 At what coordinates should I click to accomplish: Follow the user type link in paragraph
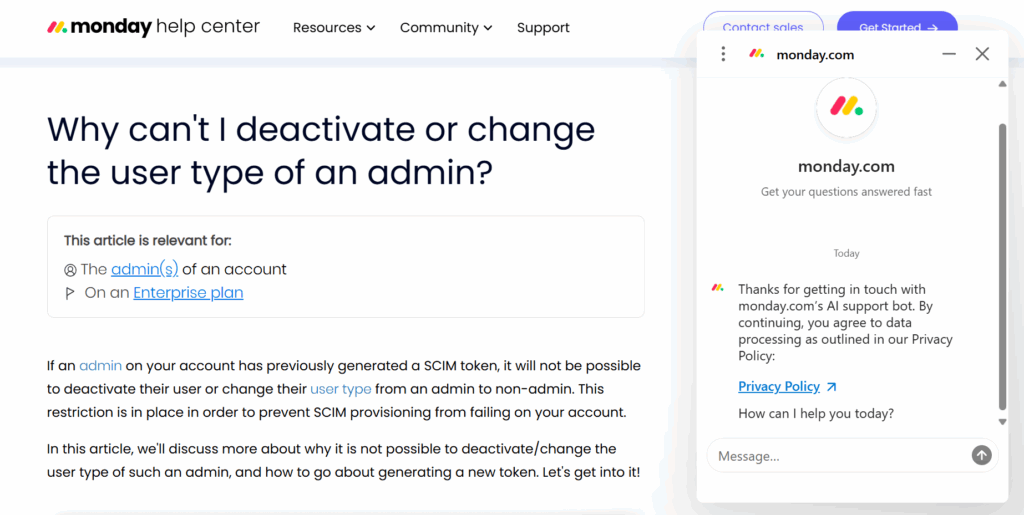[x=341, y=389]
